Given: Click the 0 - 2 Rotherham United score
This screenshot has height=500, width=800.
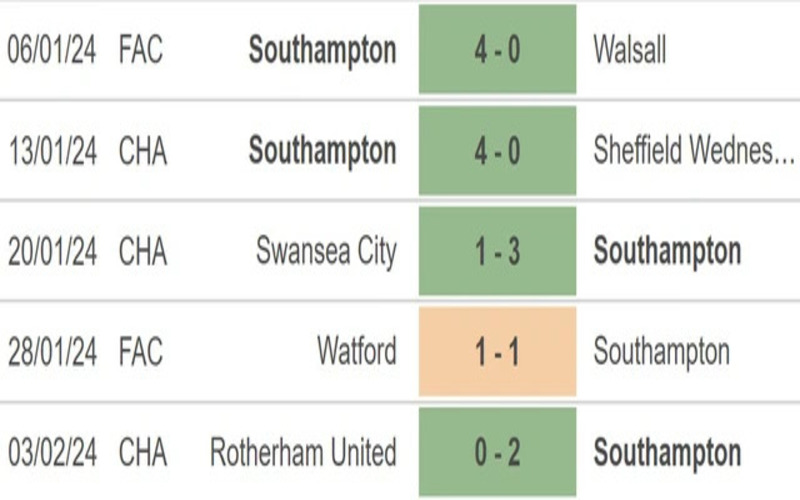Looking at the screenshot, I should click(x=497, y=452).
